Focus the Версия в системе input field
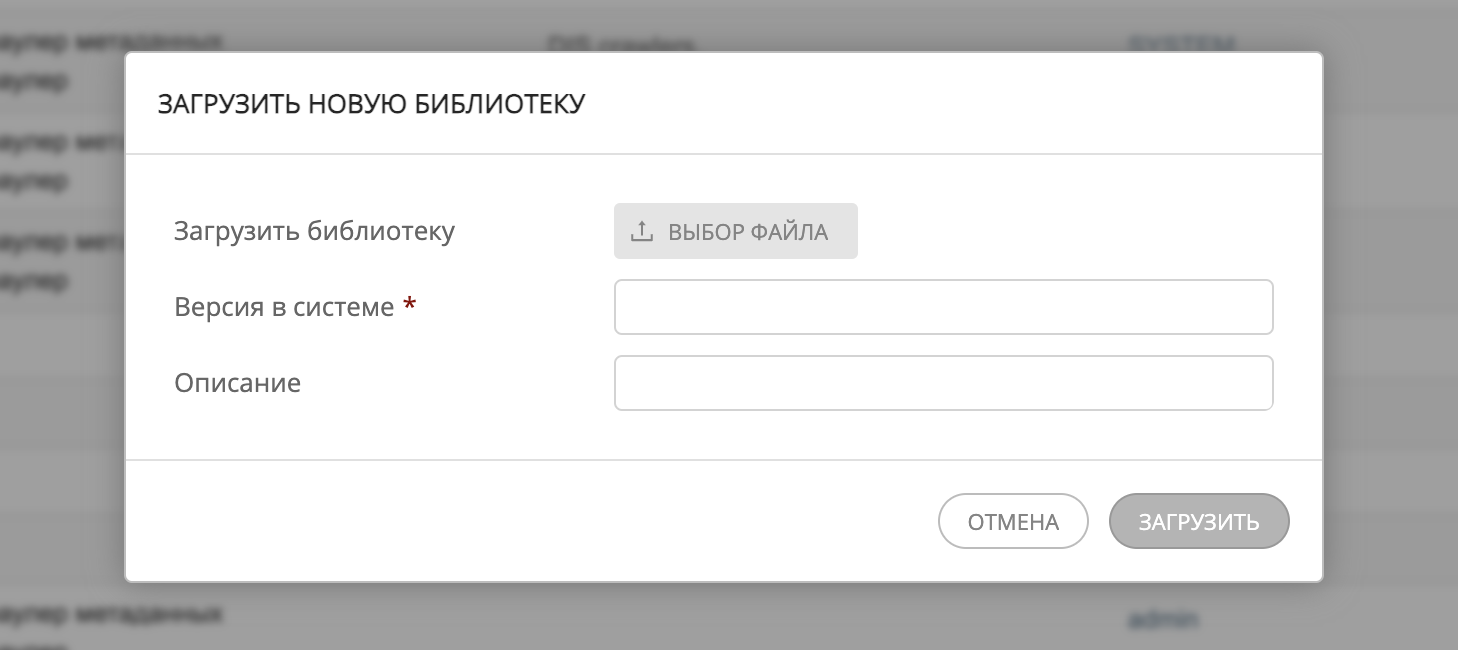The image size is (1458, 650). (943, 307)
